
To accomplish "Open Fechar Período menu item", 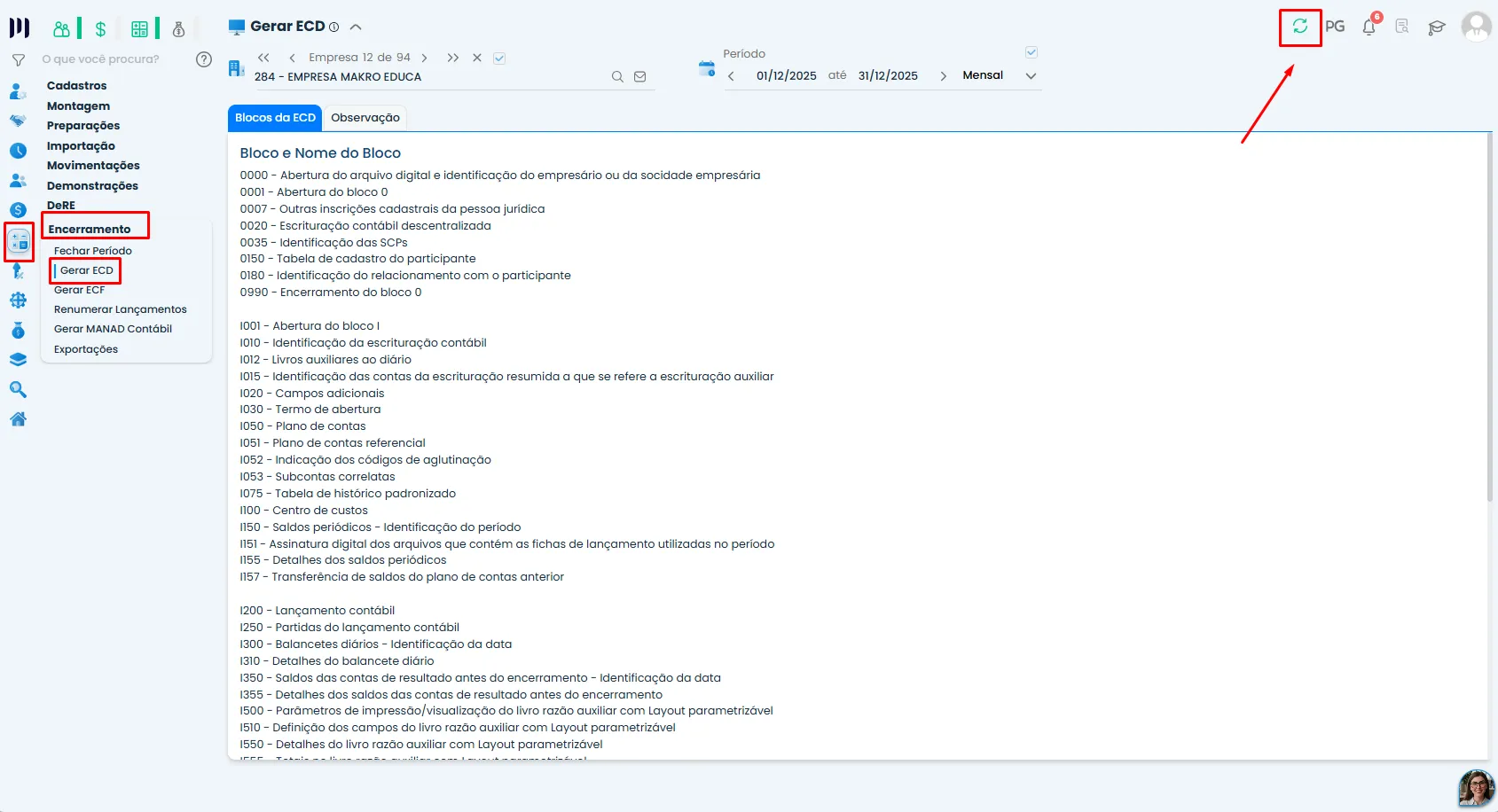I will click(x=93, y=251).
